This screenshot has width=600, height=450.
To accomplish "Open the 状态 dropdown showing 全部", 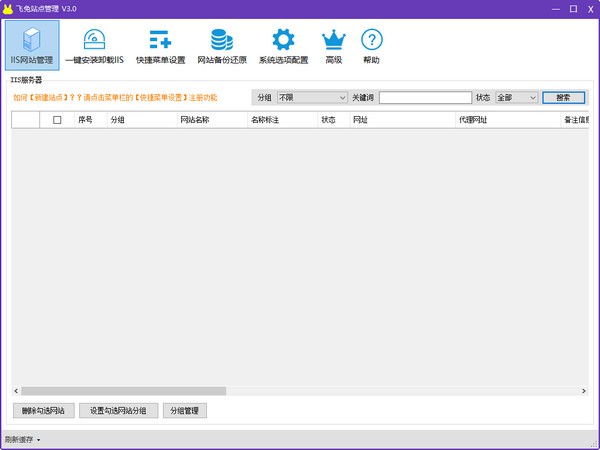I will tap(517, 98).
